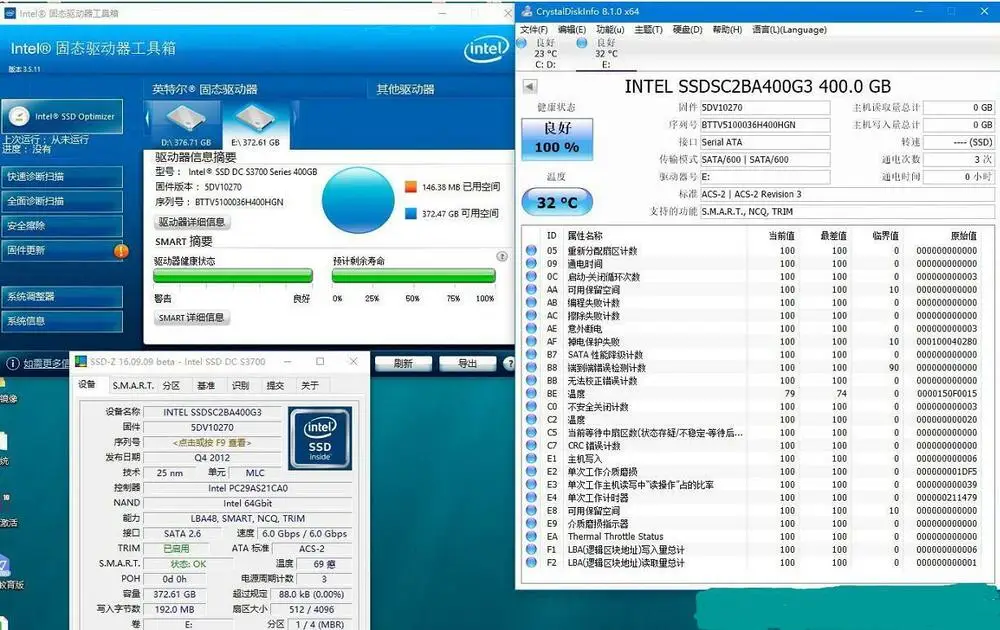
Task: Click the orange 已用空间 color swatch
Action: [411, 187]
